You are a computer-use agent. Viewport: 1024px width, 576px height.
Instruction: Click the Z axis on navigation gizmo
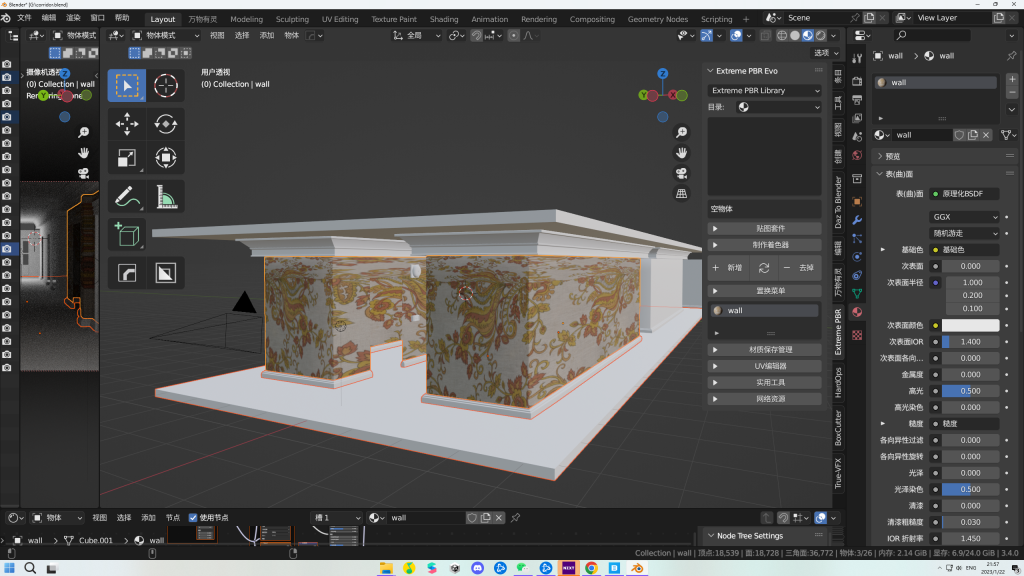coord(663,74)
